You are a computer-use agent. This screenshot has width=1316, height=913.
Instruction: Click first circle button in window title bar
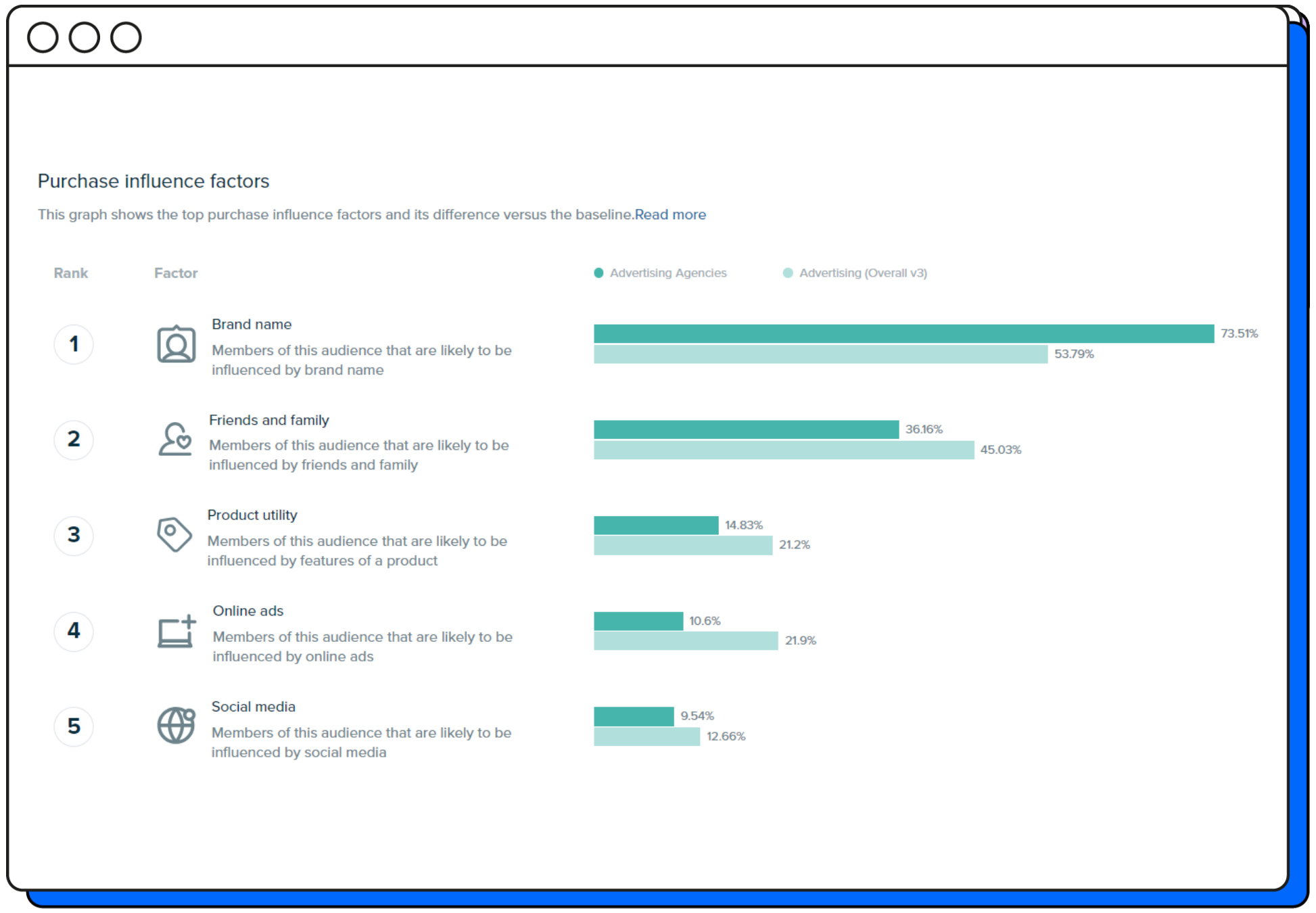(x=43, y=37)
